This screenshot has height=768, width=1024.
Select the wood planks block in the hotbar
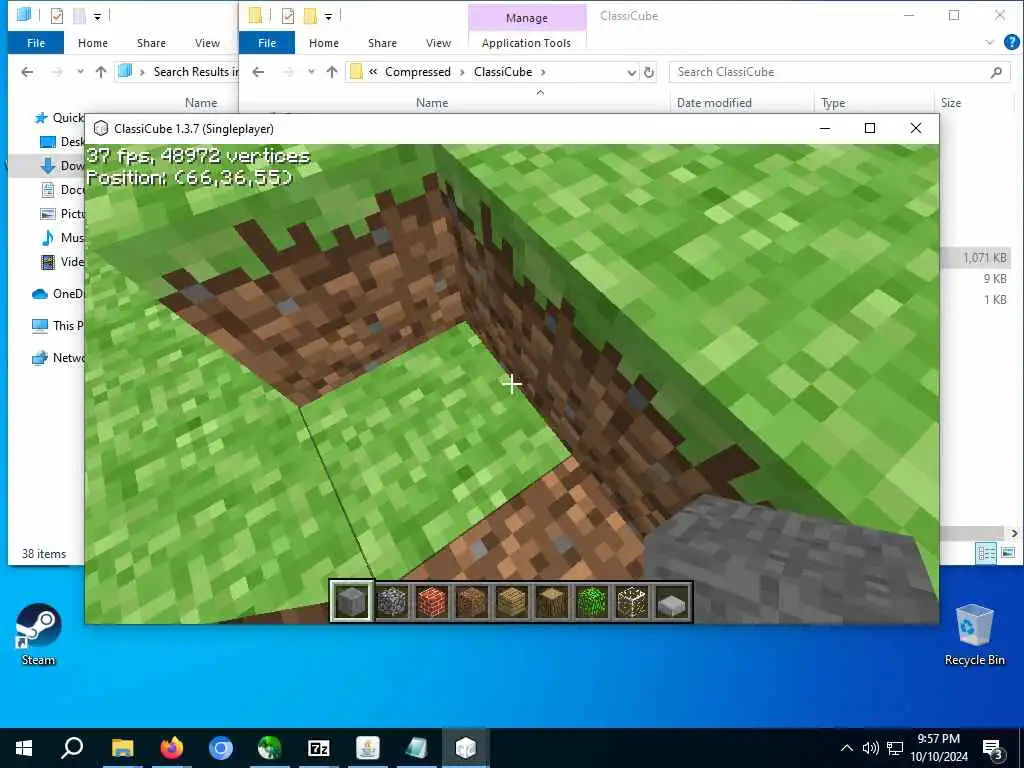[511, 601]
